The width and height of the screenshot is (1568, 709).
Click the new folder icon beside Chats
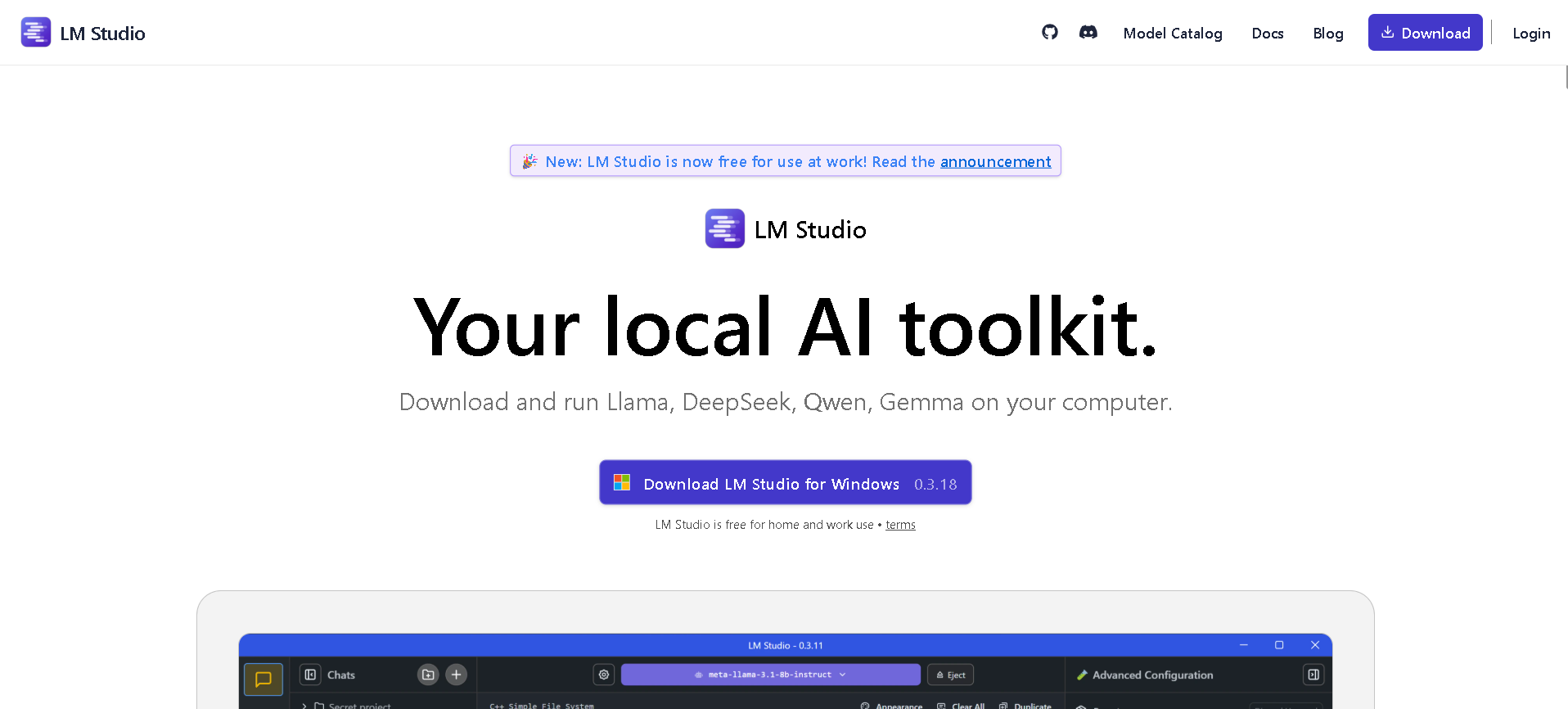point(428,675)
